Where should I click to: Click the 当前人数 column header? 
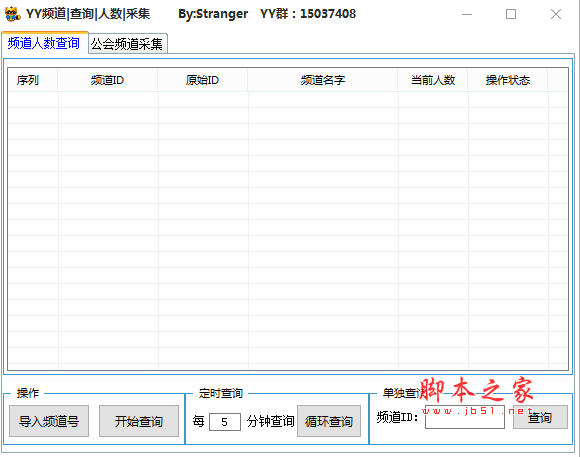(433, 80)
